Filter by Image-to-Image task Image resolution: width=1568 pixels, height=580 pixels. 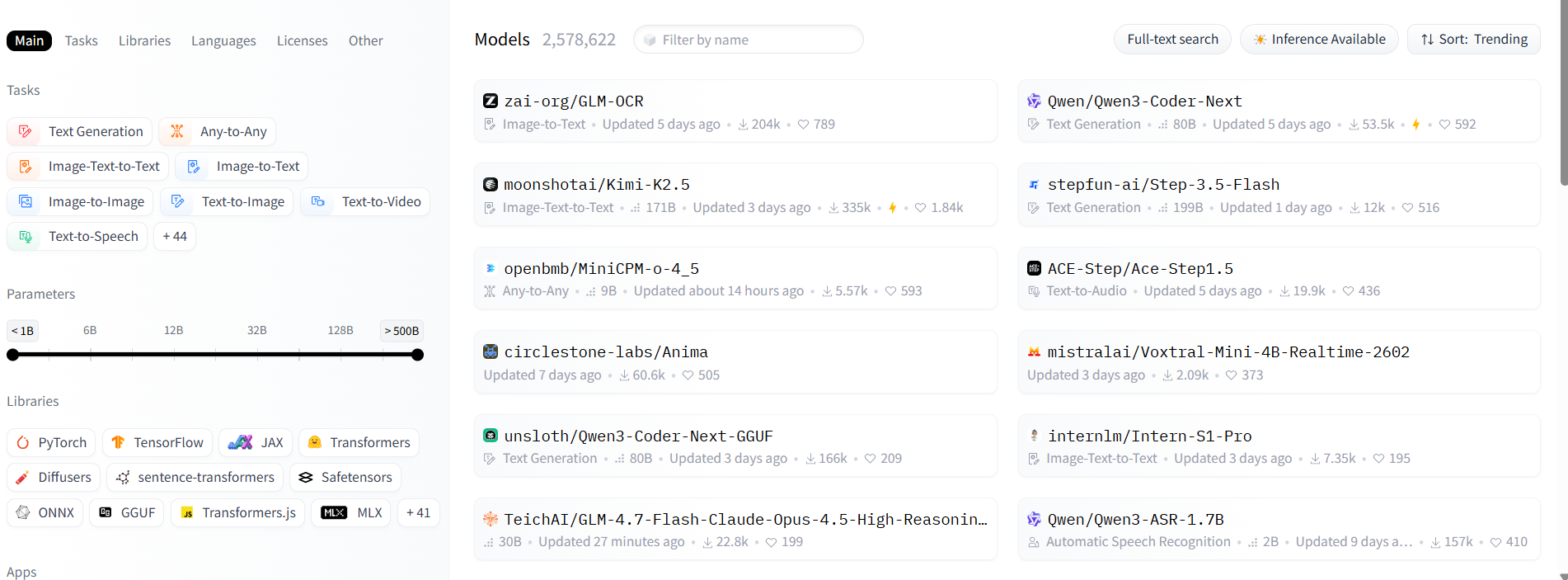pos(80,201)
